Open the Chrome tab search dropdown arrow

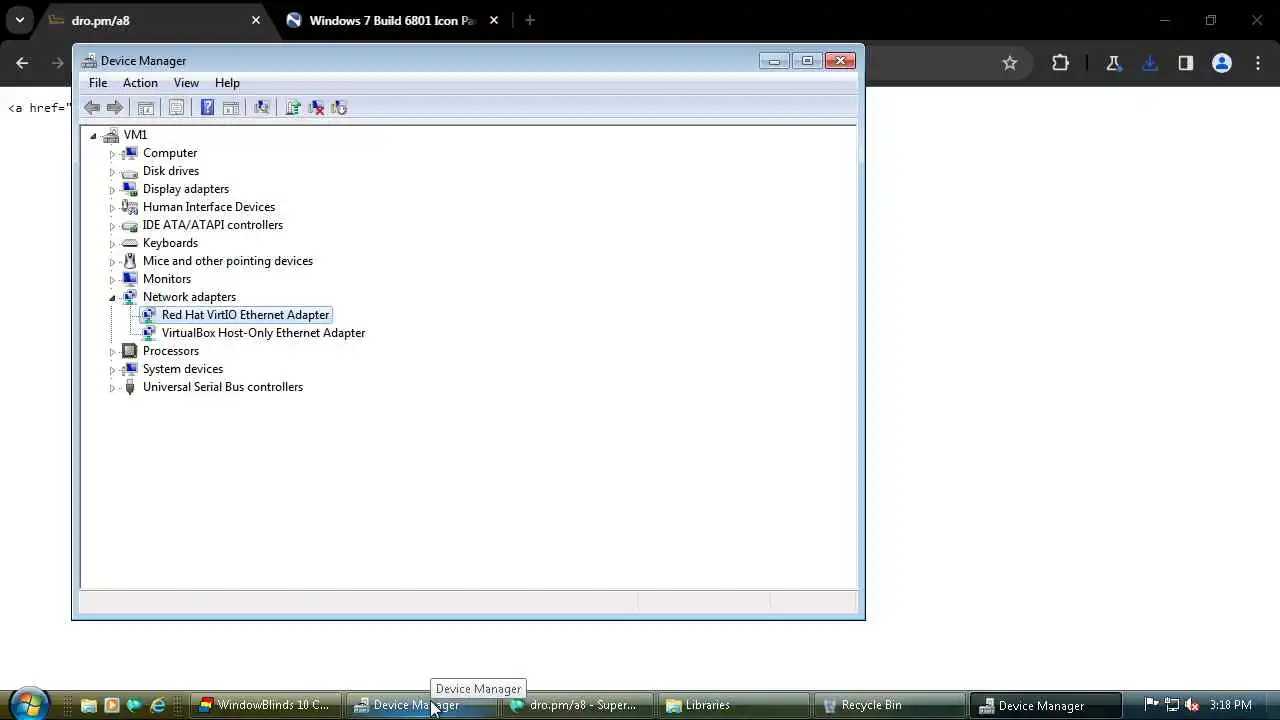click(x=19, y=20)
